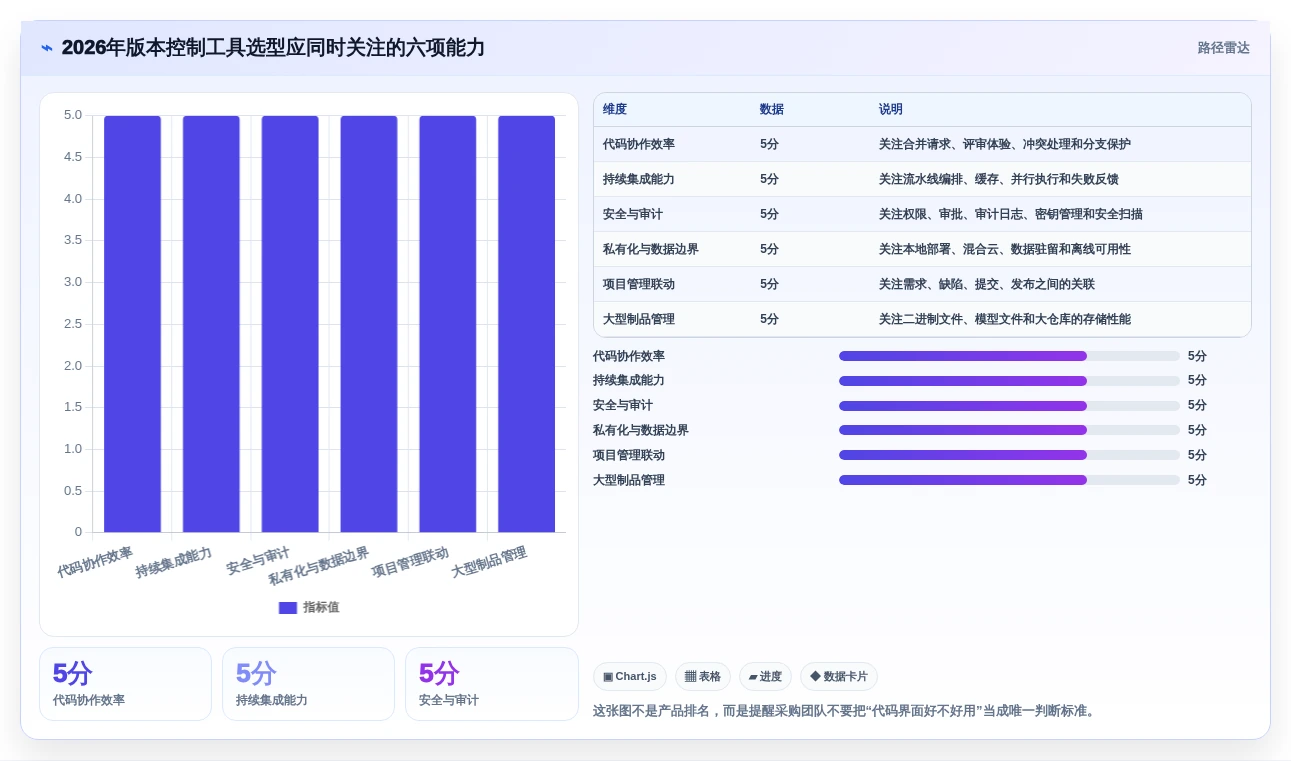Click the 大型制品管理 bar in the chart

tap(527, 323)
